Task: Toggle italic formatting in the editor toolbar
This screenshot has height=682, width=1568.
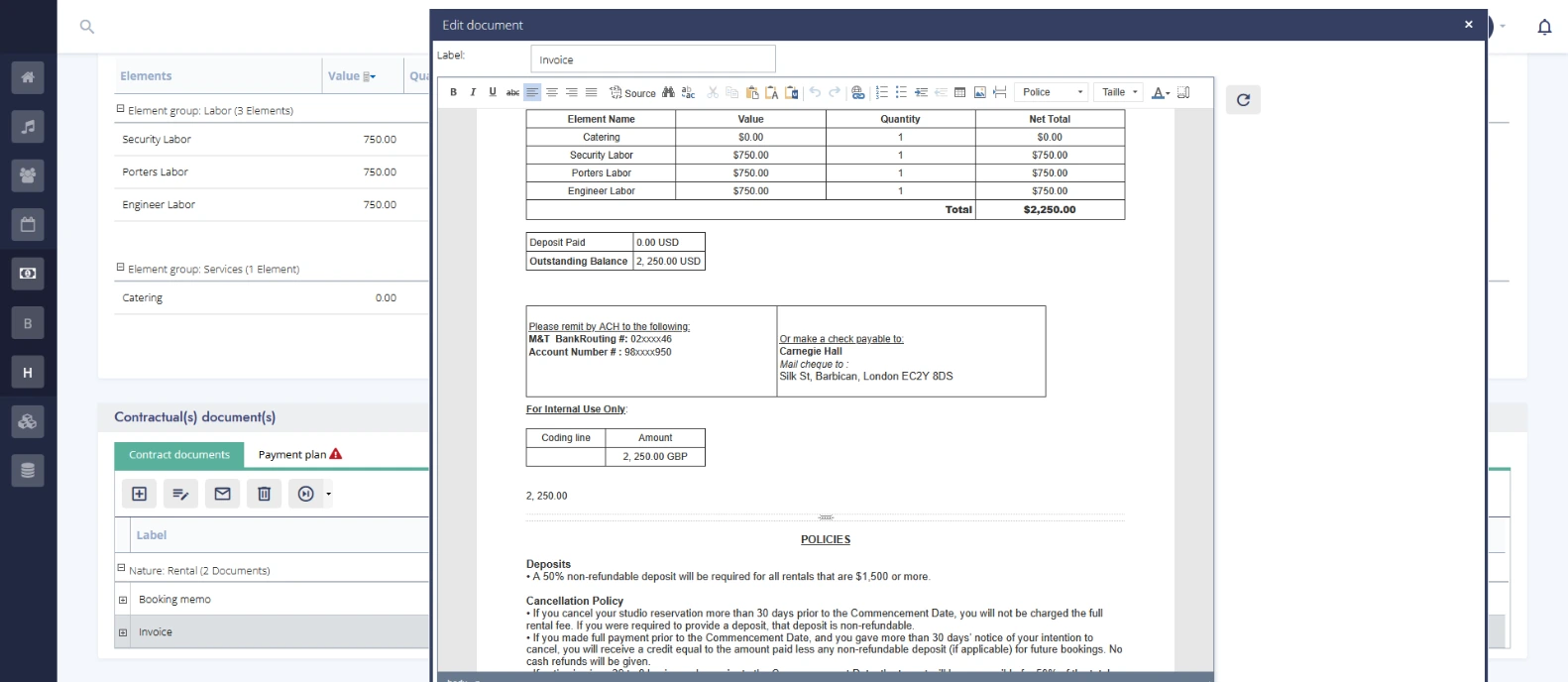Action: point(473,92)
